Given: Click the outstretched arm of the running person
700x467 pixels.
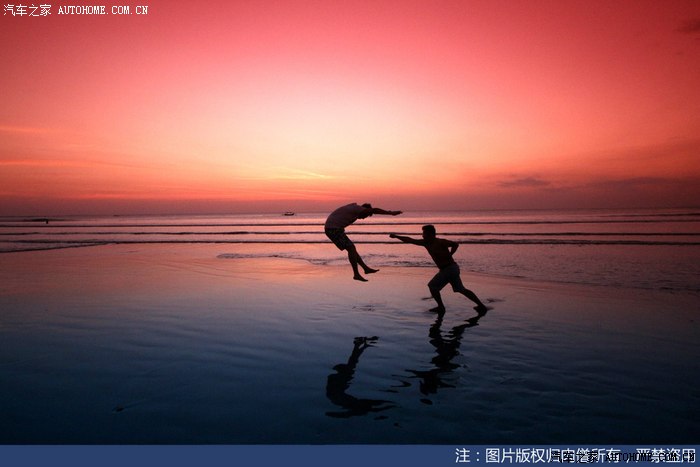Looking at the screenshot, I should click(x=405, y=239).
